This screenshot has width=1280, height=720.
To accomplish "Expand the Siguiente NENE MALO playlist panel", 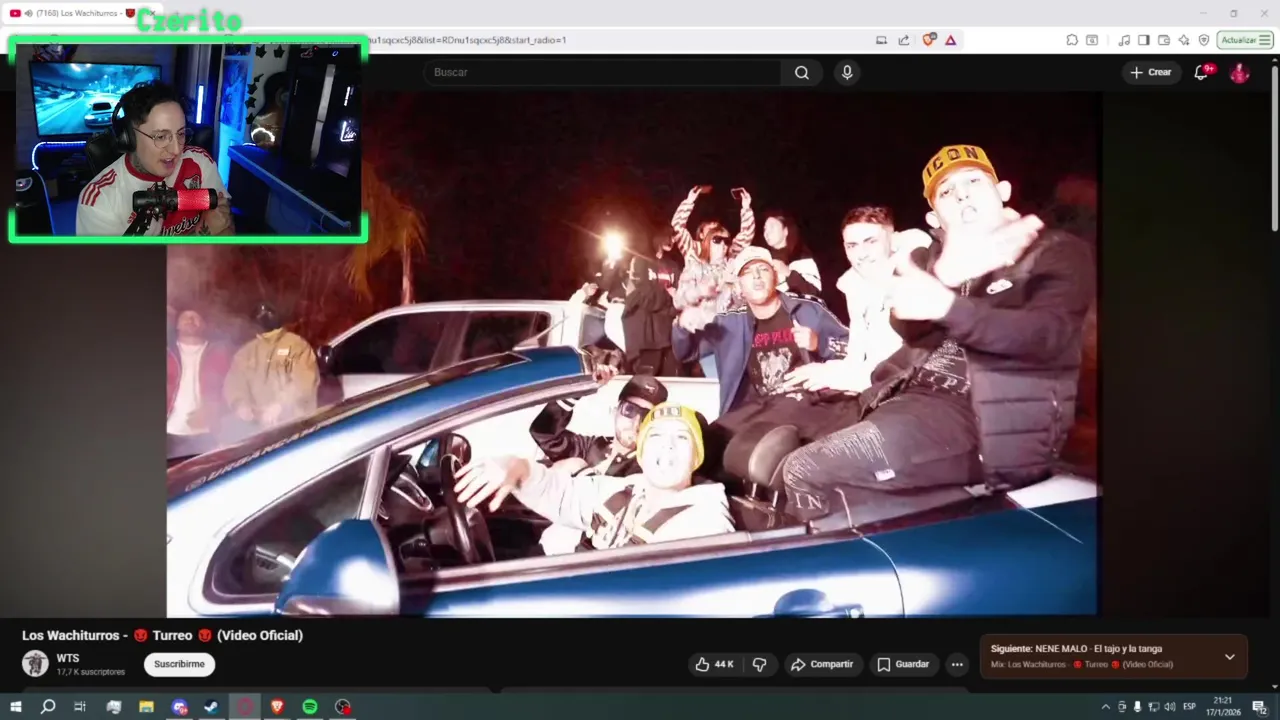I will 1230,657.
